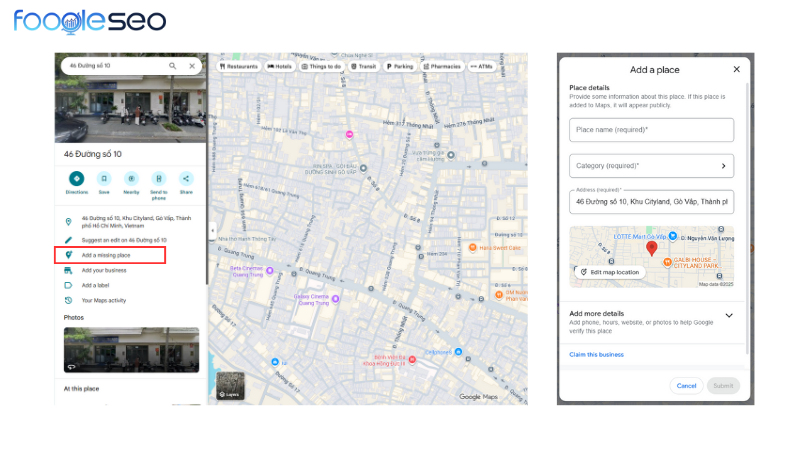This screenshot has width=800, height=450.
Task: Click the foogleseo logo
Action: coord(89,21)
